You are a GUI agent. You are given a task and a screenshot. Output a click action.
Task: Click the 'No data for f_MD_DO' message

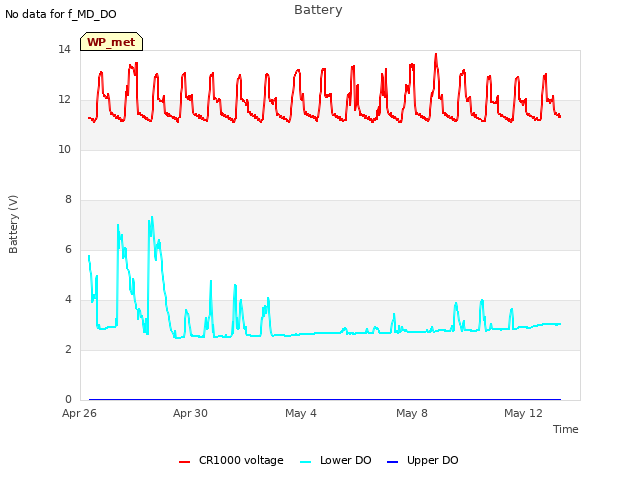[x=61, y=14]
